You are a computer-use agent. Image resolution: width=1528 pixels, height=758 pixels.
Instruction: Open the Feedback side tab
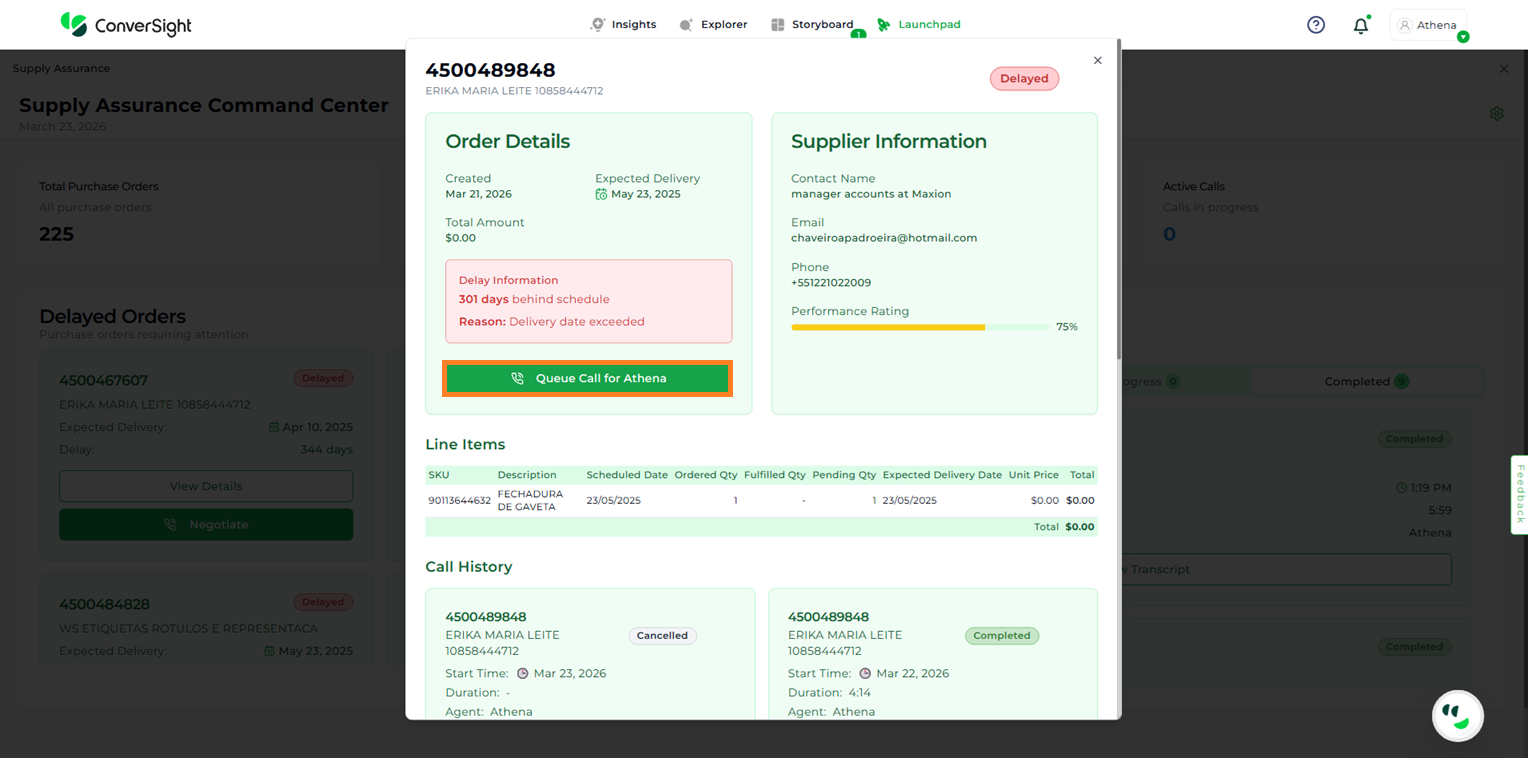pos(1519,494)
